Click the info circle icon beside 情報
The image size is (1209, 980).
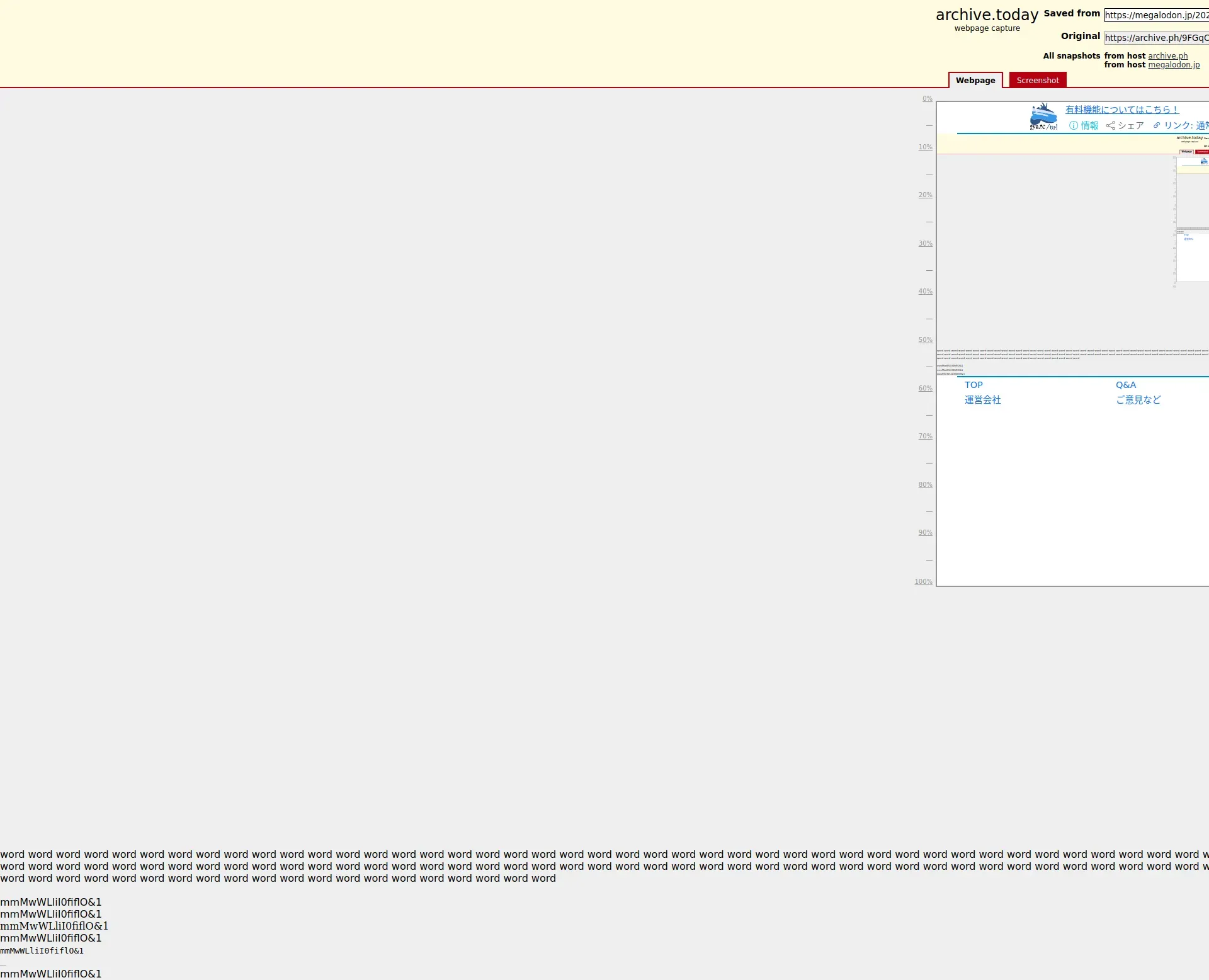pos(1074,125)
